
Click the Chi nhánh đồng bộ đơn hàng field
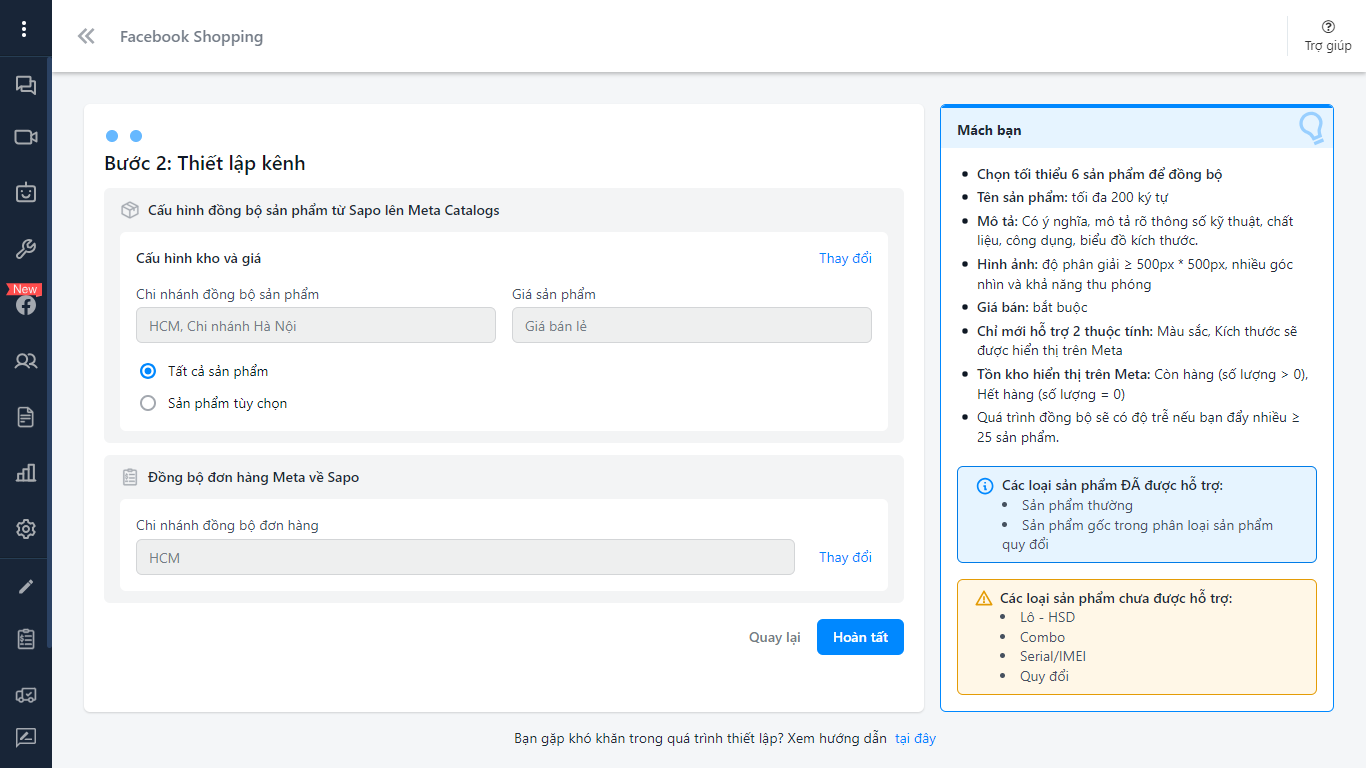click(x=465, y=557)
